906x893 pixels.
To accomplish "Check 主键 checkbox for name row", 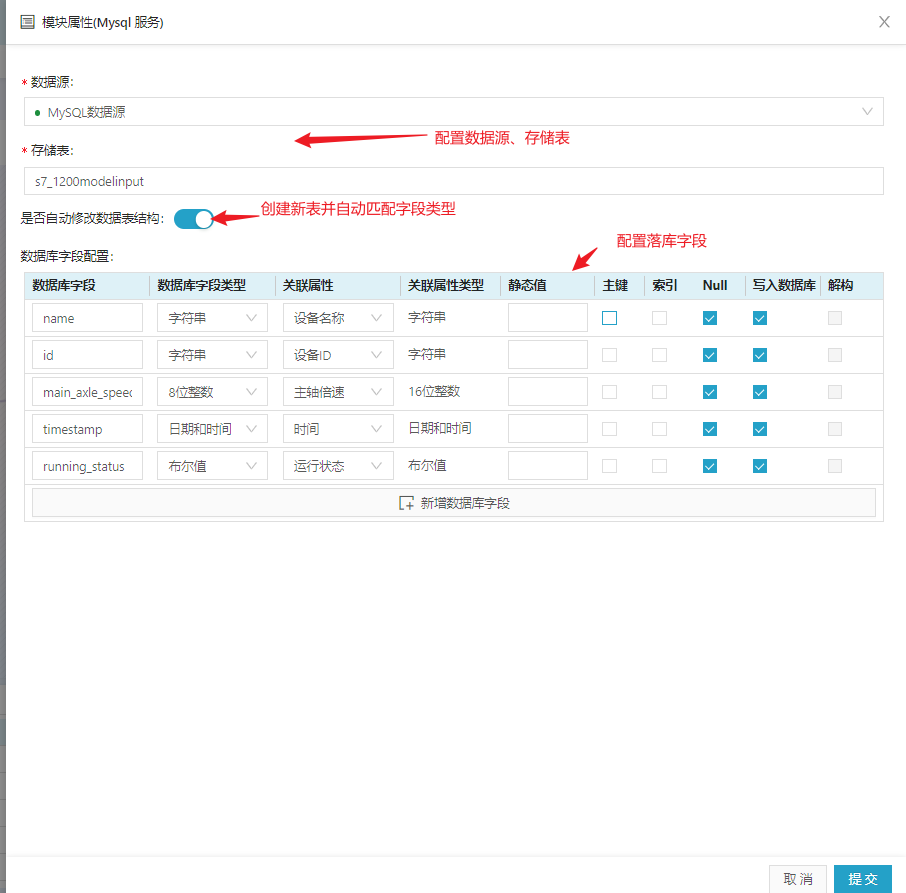I will (x=609, y=318).
